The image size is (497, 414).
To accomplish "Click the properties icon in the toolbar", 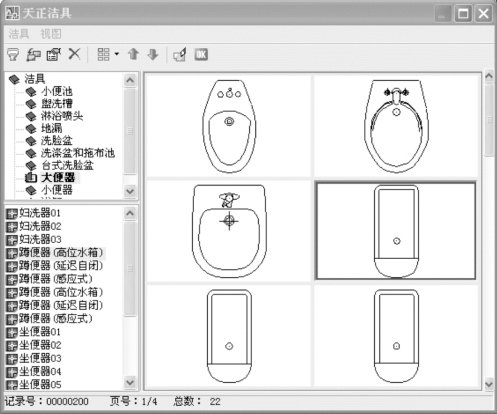I will click(x=54, y=54).
